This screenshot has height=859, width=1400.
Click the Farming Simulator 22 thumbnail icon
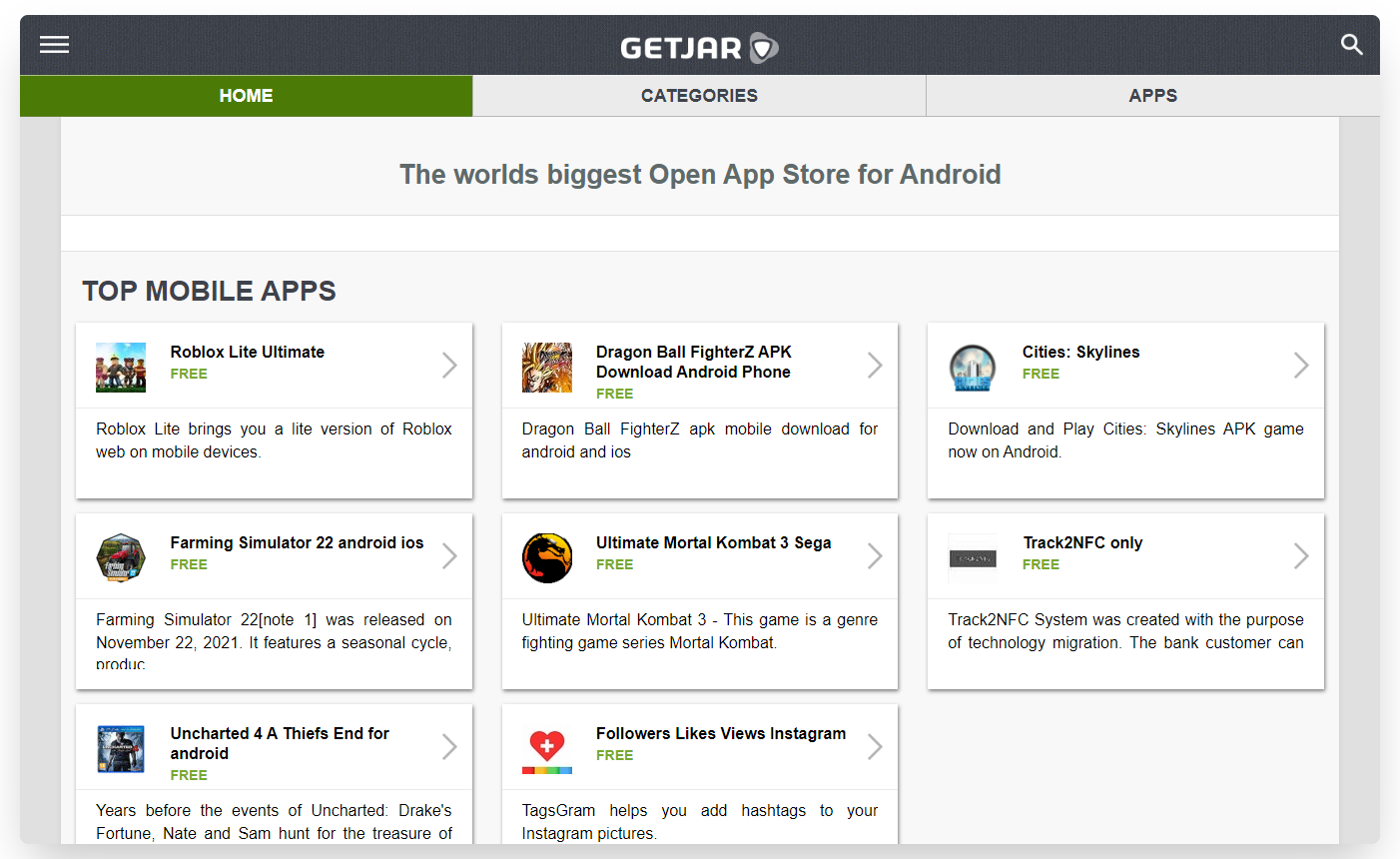click(x=121, y=556)
